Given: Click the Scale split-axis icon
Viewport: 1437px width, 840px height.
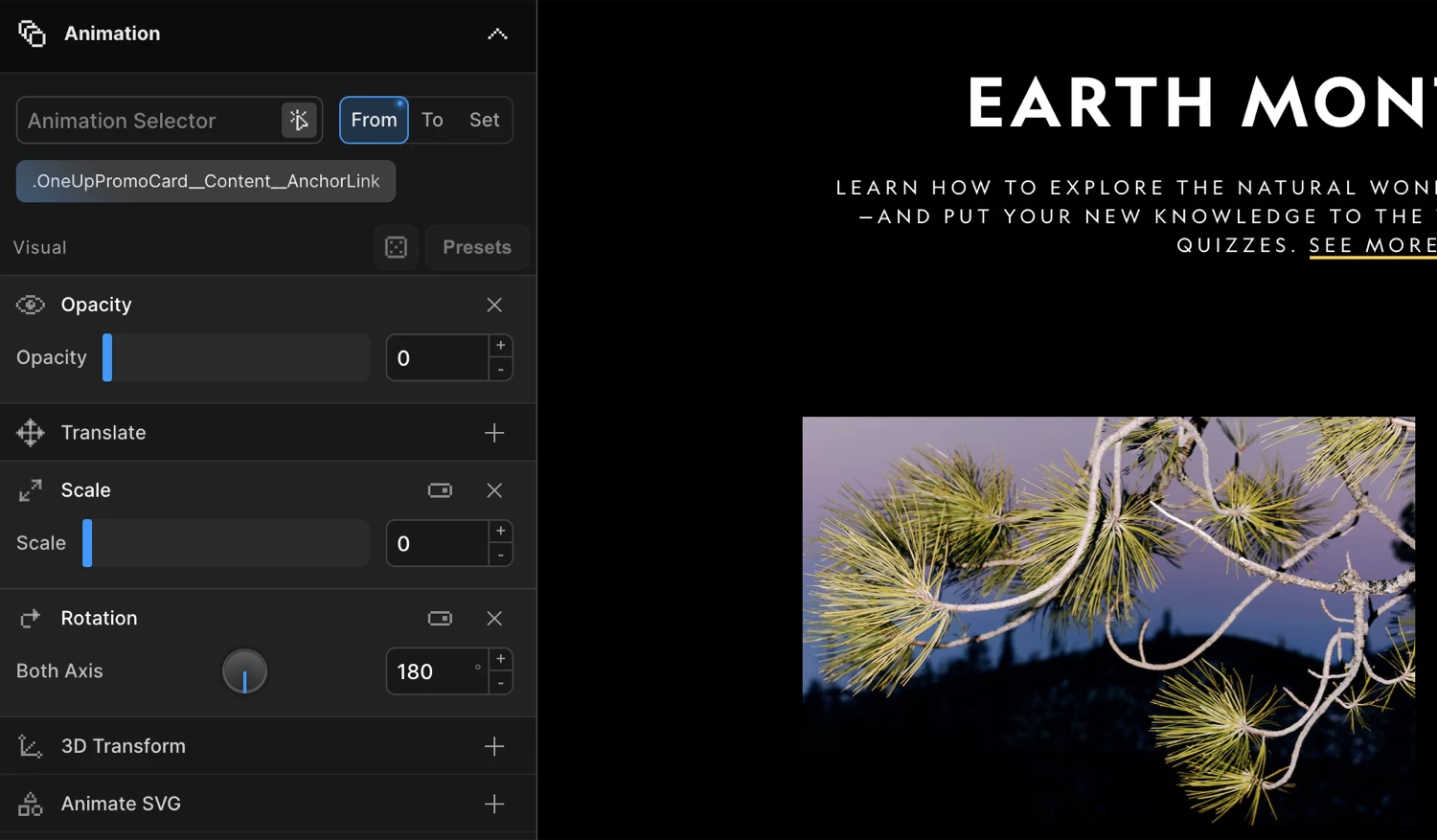Looking at the screenshot, I should (x=440, y=490).
